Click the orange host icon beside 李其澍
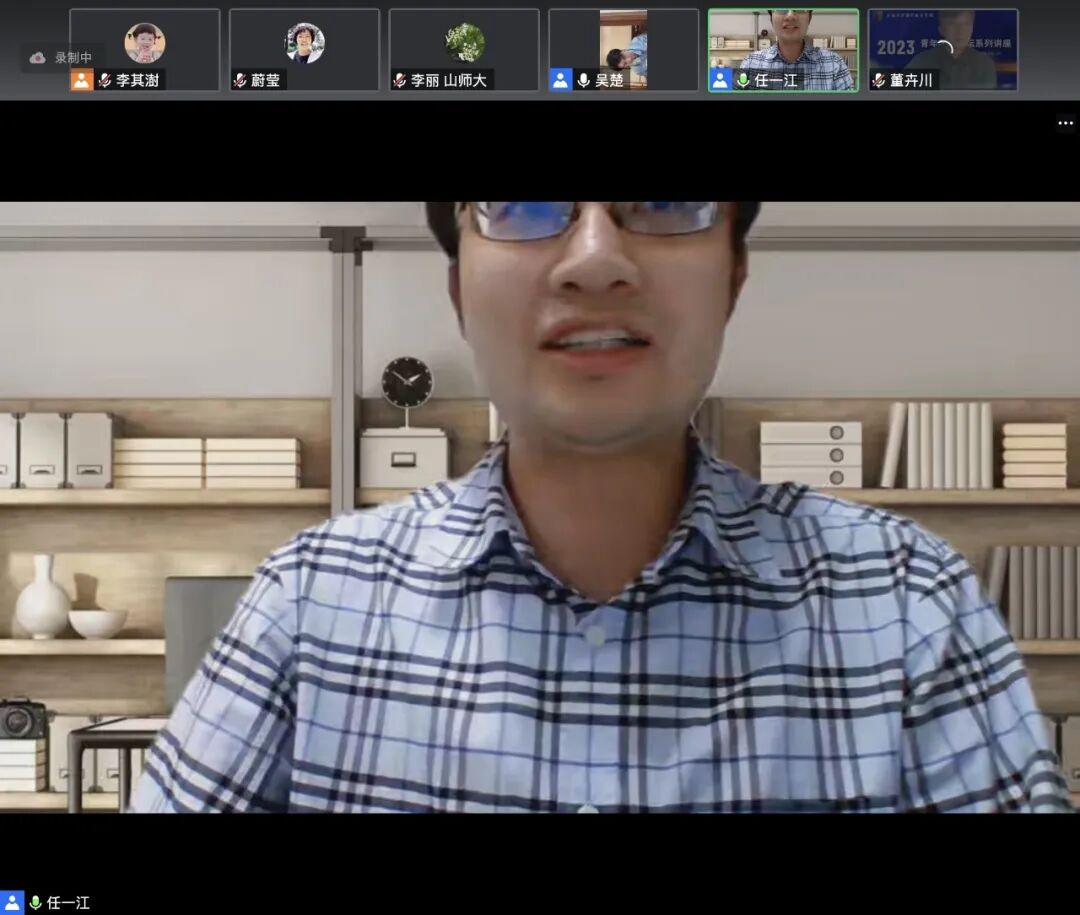Screen dimensions: 1080x915 click(x=81, y=80)
